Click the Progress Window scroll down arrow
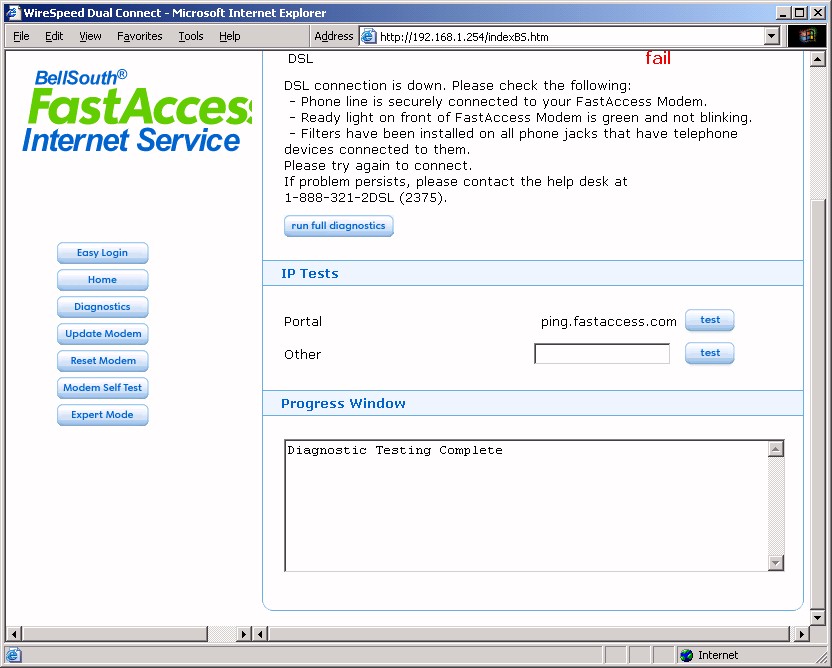The image size is (832, 668). 776,562
